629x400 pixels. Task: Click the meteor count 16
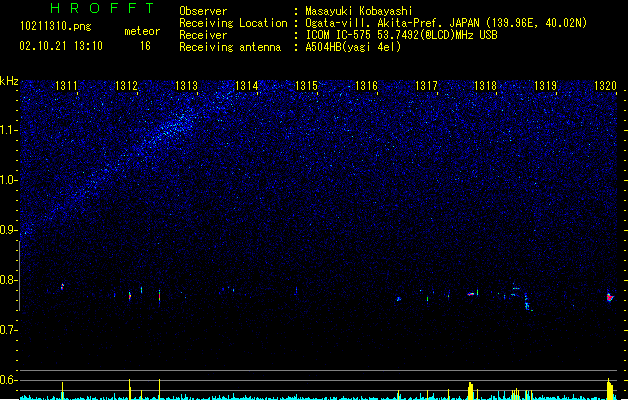(145, 46)
